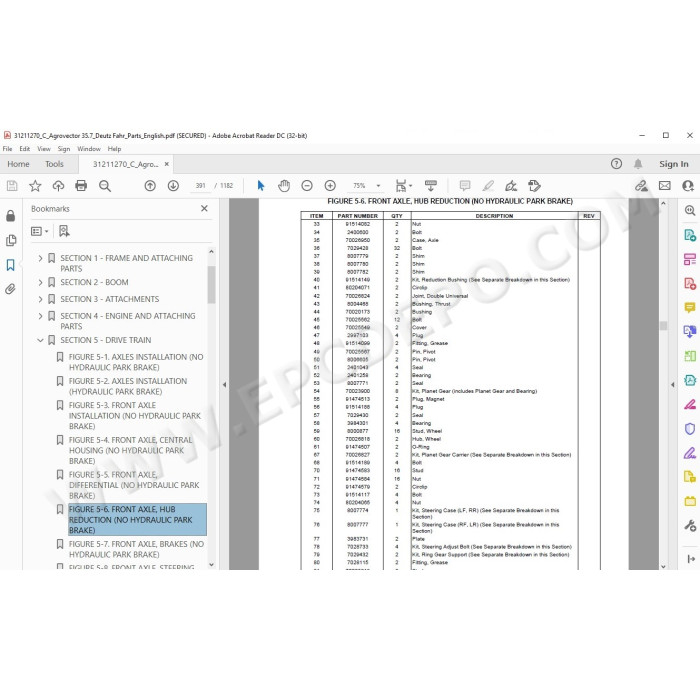Open the View menu

pos(44,149)
